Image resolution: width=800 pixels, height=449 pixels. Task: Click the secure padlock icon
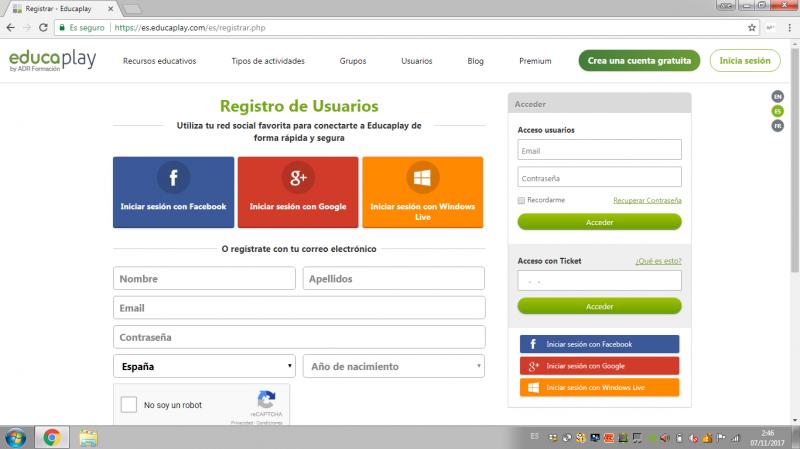point(62,28)
